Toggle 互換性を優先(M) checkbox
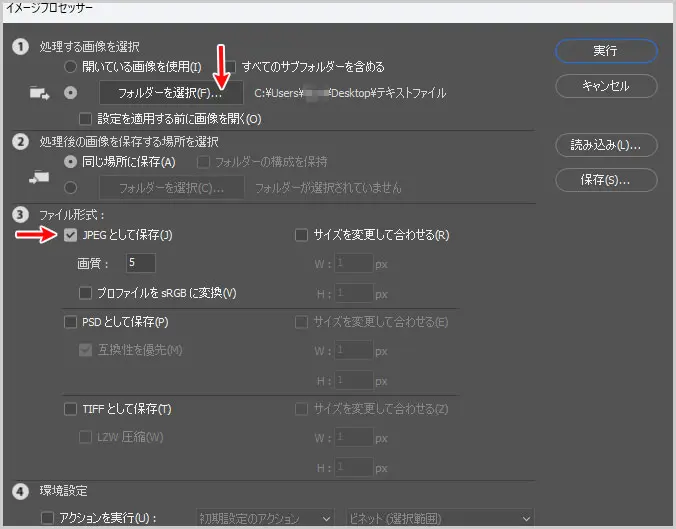The height and width of the screenshot is (529, 676). (85, 350)
